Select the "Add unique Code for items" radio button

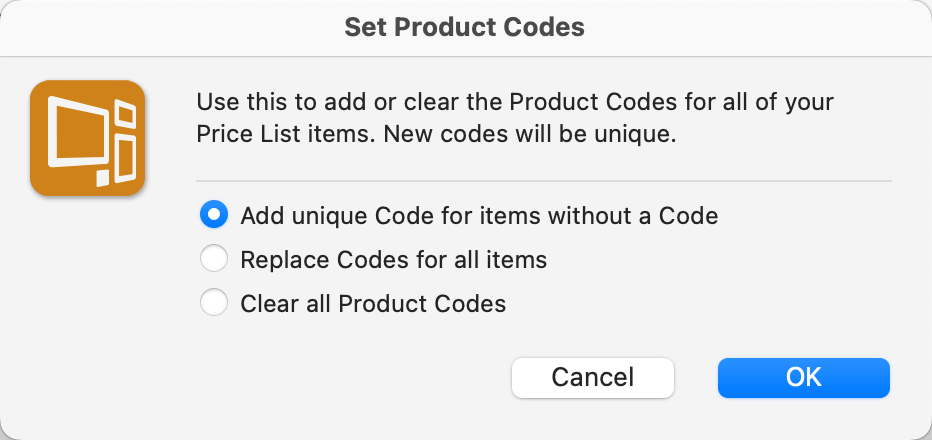point(213,214)
